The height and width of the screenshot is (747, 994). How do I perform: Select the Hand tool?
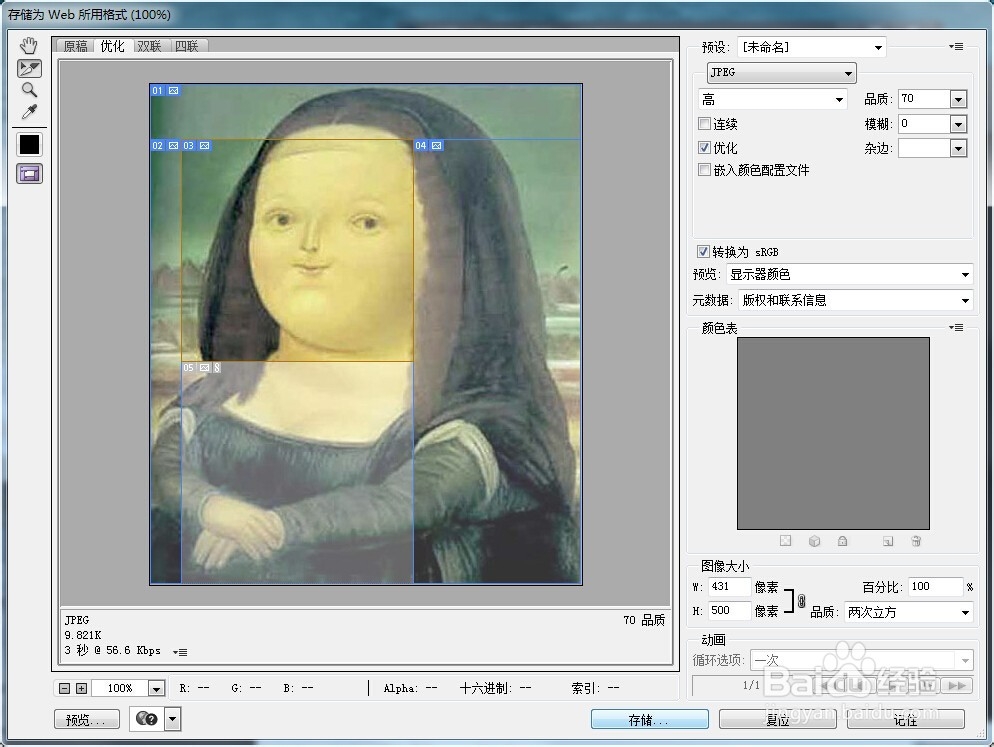29,46
